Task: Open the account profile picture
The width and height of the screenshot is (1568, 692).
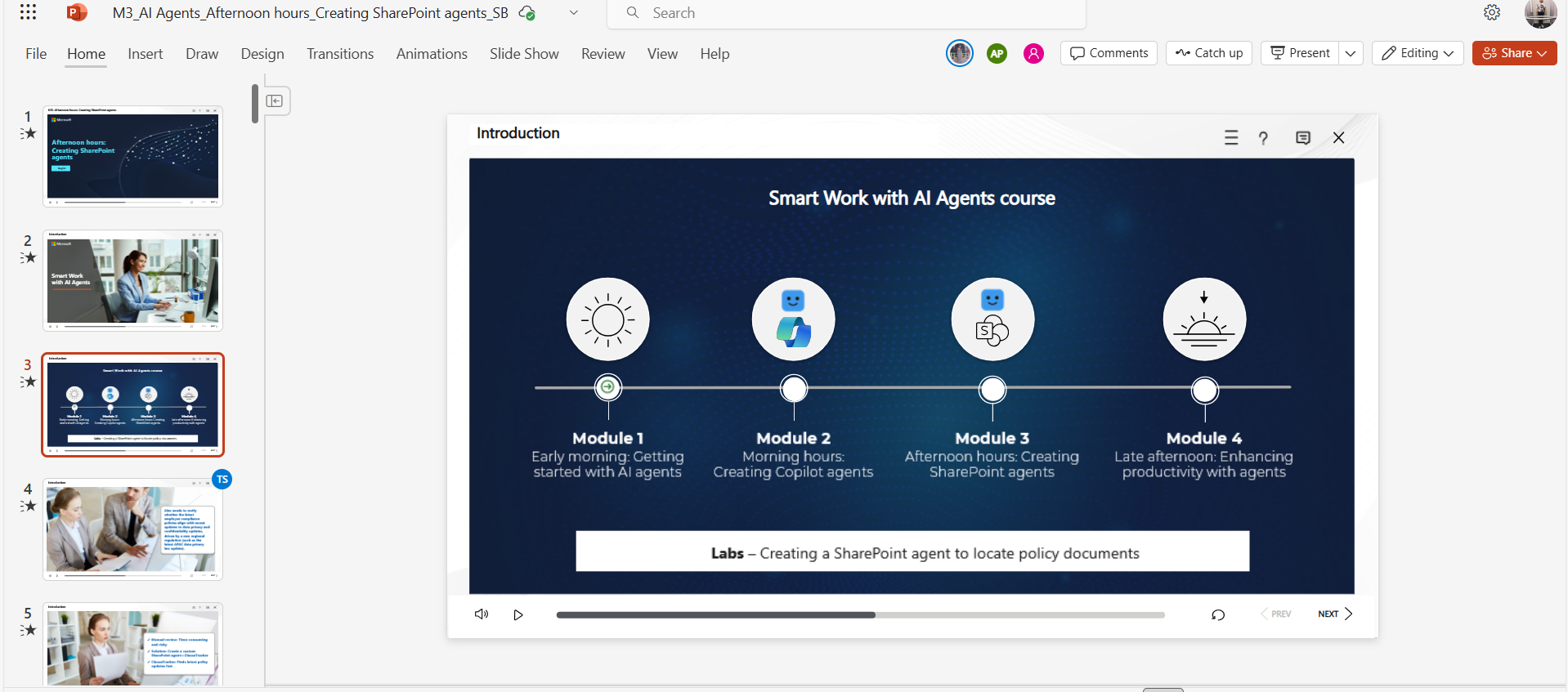Action: 1540,13
